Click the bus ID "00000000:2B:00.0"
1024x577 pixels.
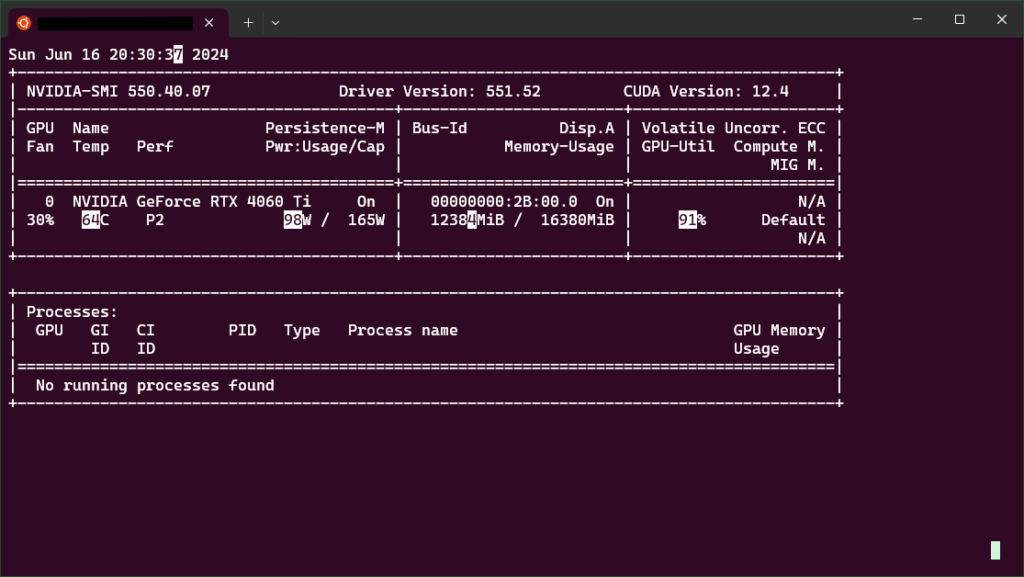[x=504, y=202]
